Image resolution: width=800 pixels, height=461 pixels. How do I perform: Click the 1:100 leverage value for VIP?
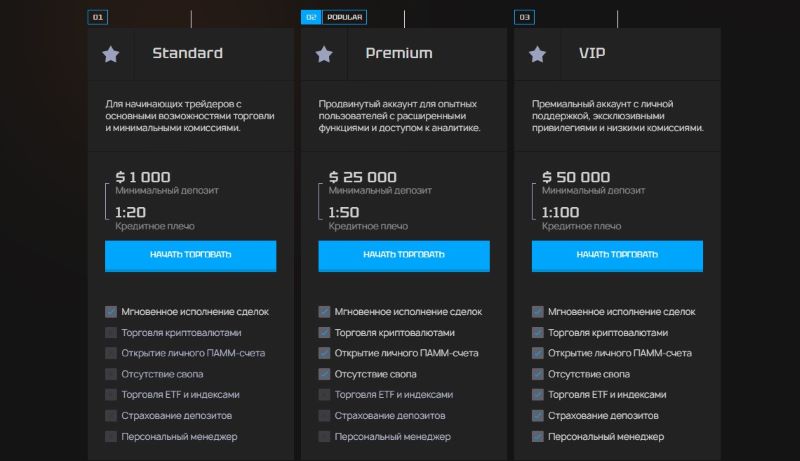pyautogui.click(x=560, y=212)
